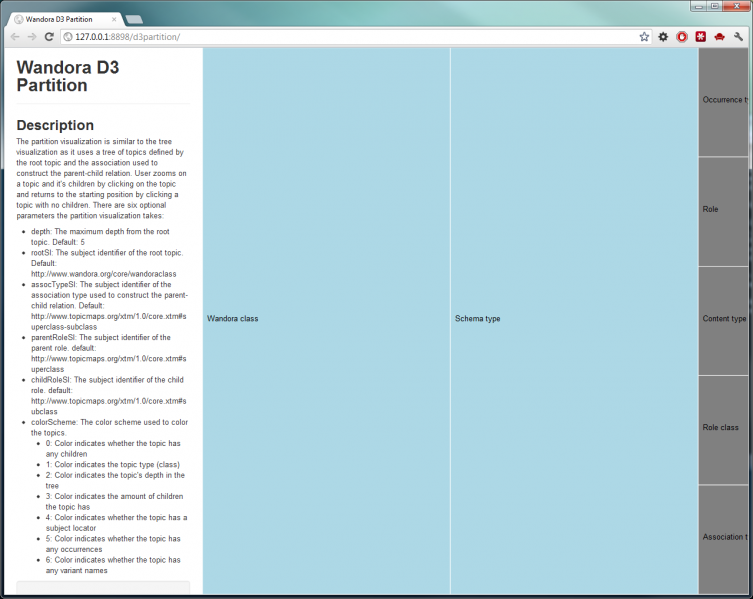Open a new tab with the new-tab button

(x=134, y=19)
